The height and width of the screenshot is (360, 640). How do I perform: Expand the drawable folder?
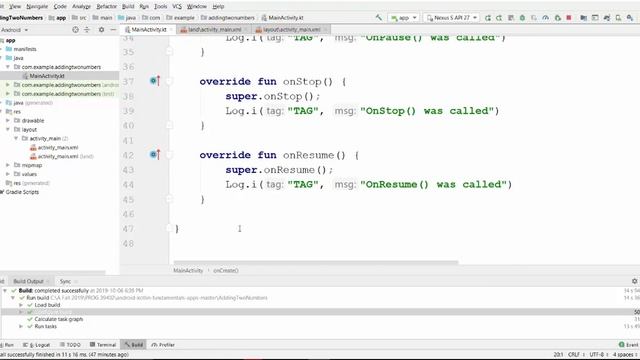pos(8,120)
